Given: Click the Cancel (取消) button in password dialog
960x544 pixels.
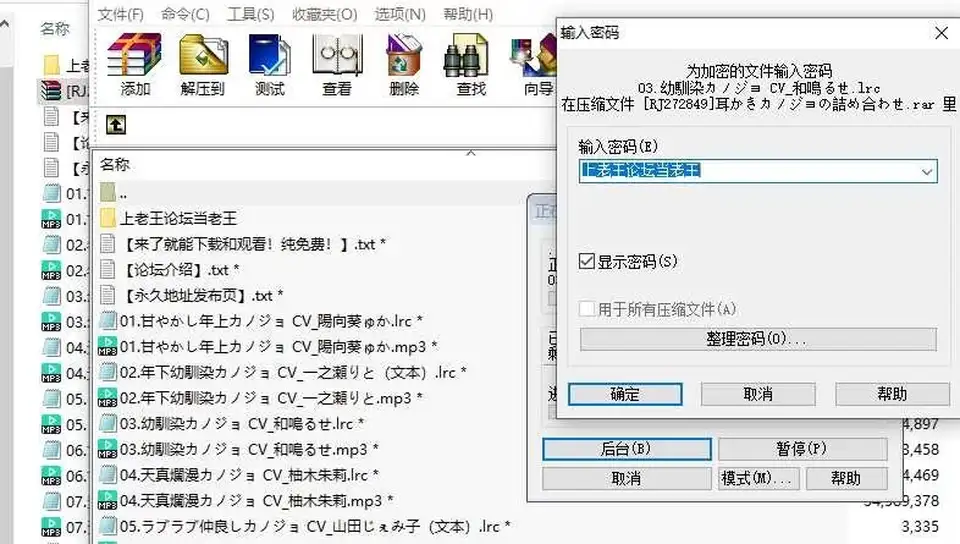Looking at the screenshot, I should [x=758, y=394].
